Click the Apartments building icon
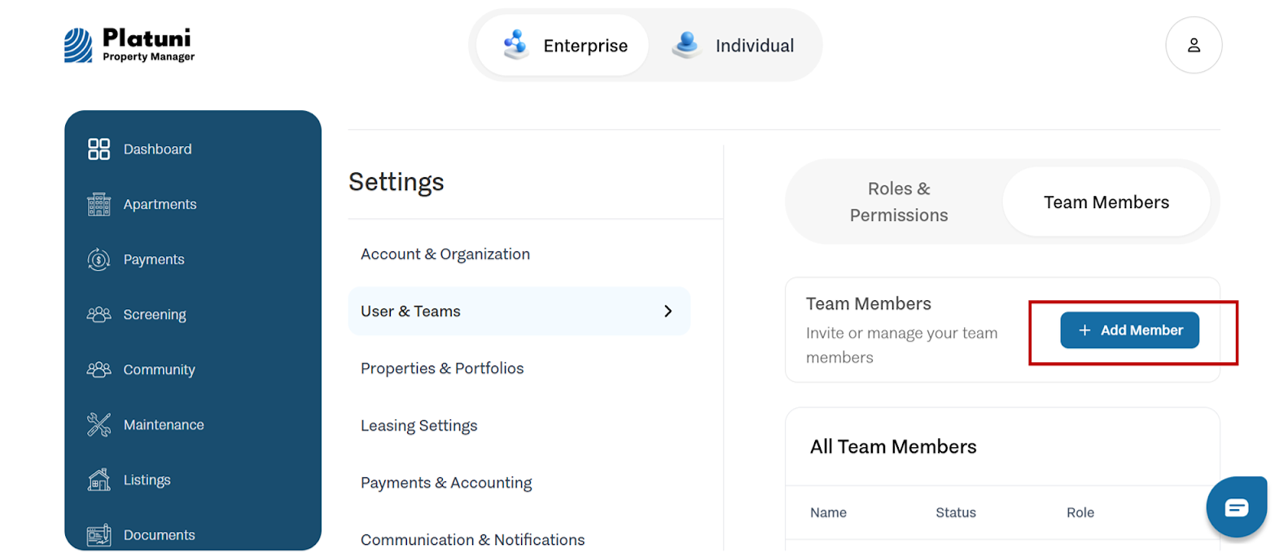The height and width of the screenshot is (556, 1280). pos(99,204)
